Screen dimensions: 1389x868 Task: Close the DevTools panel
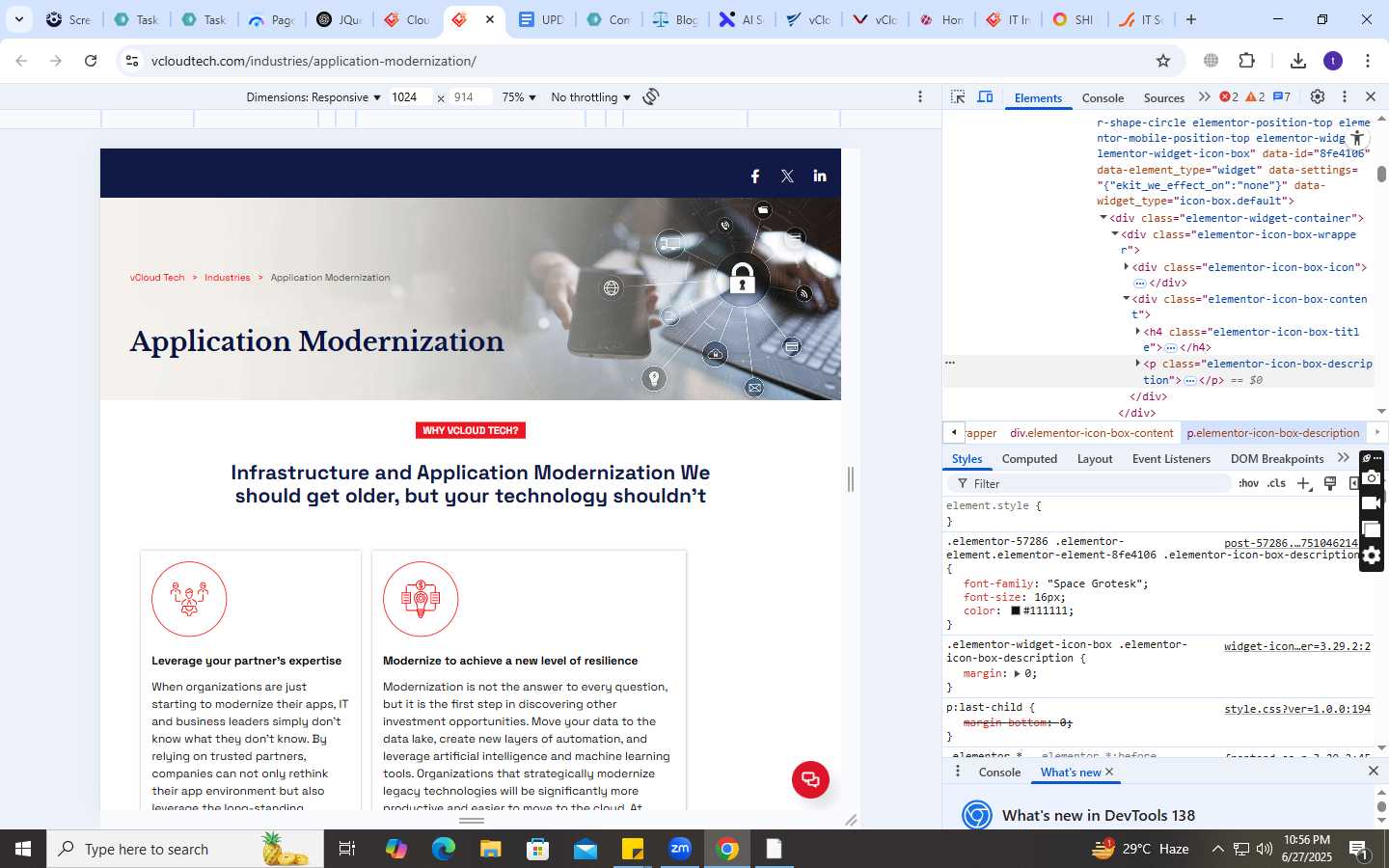1371,96
